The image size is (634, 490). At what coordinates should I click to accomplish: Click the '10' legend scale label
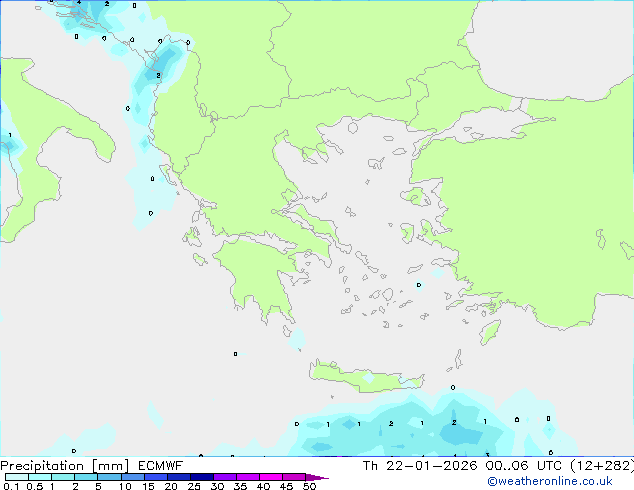[x=125, y=486]
